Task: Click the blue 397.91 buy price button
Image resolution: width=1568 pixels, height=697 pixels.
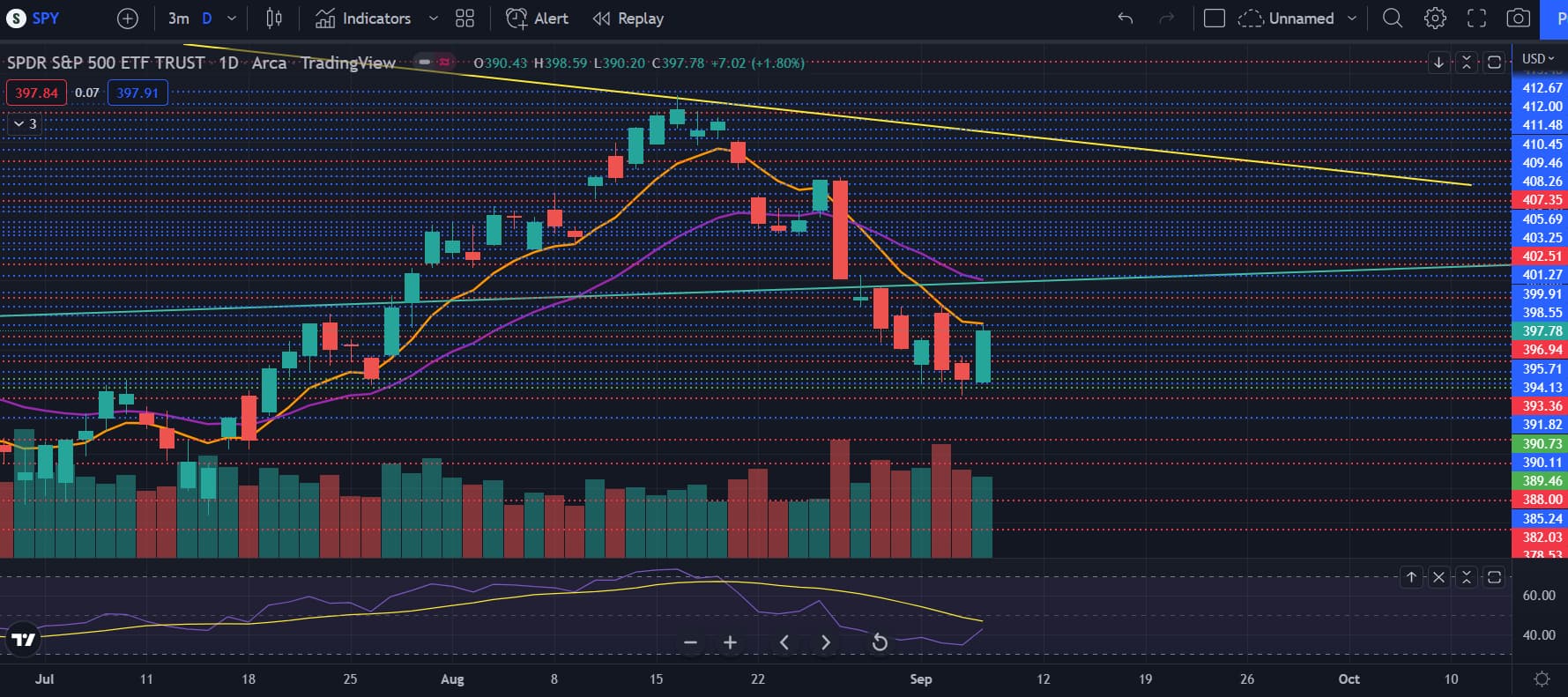Action: (x=137, y=93)
